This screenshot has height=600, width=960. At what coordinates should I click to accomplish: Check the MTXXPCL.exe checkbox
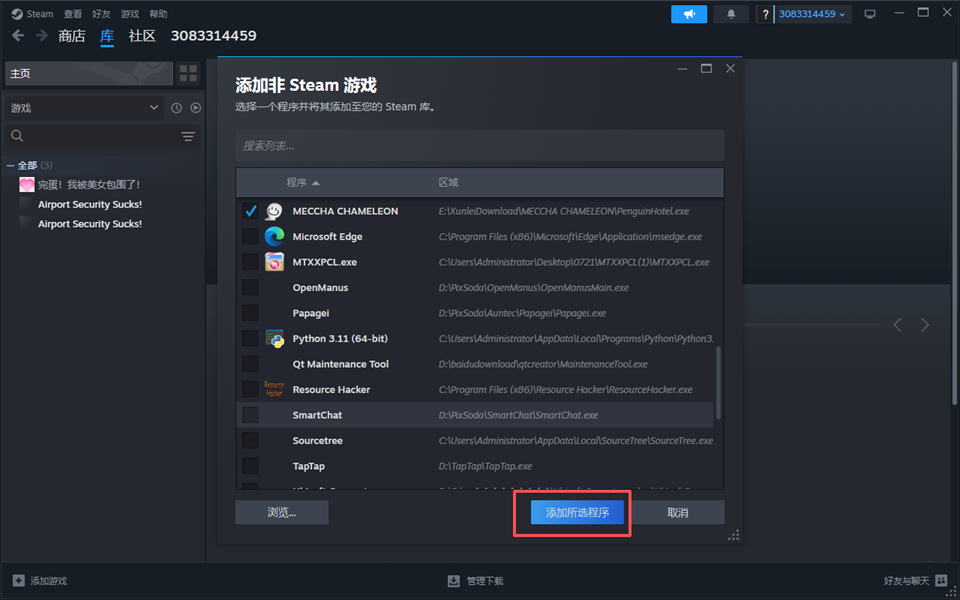coord(250,262)
